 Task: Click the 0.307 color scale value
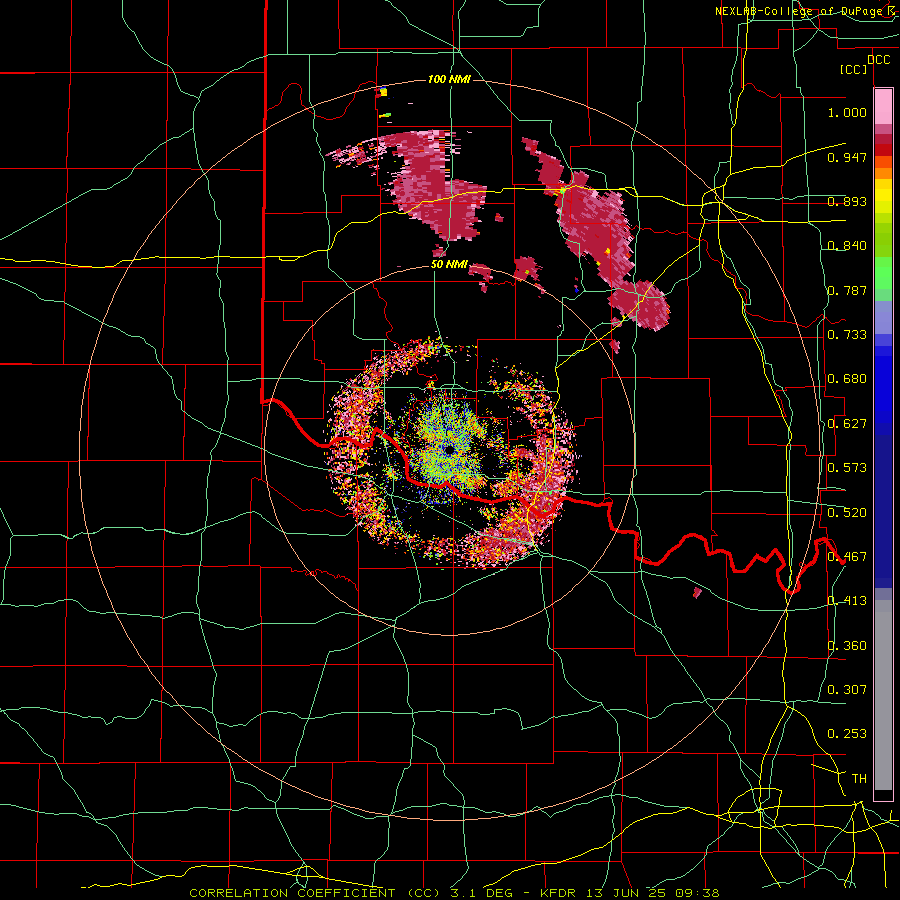click(x=847, y=690)
